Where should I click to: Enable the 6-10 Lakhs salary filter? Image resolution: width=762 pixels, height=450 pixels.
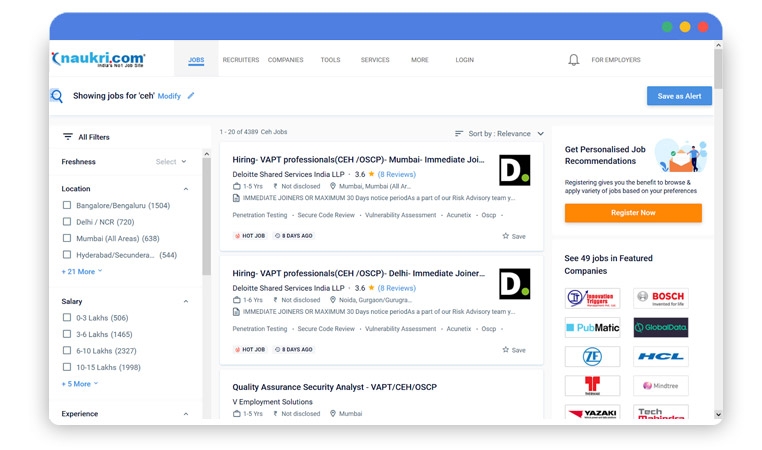click(x=67, y=351)
